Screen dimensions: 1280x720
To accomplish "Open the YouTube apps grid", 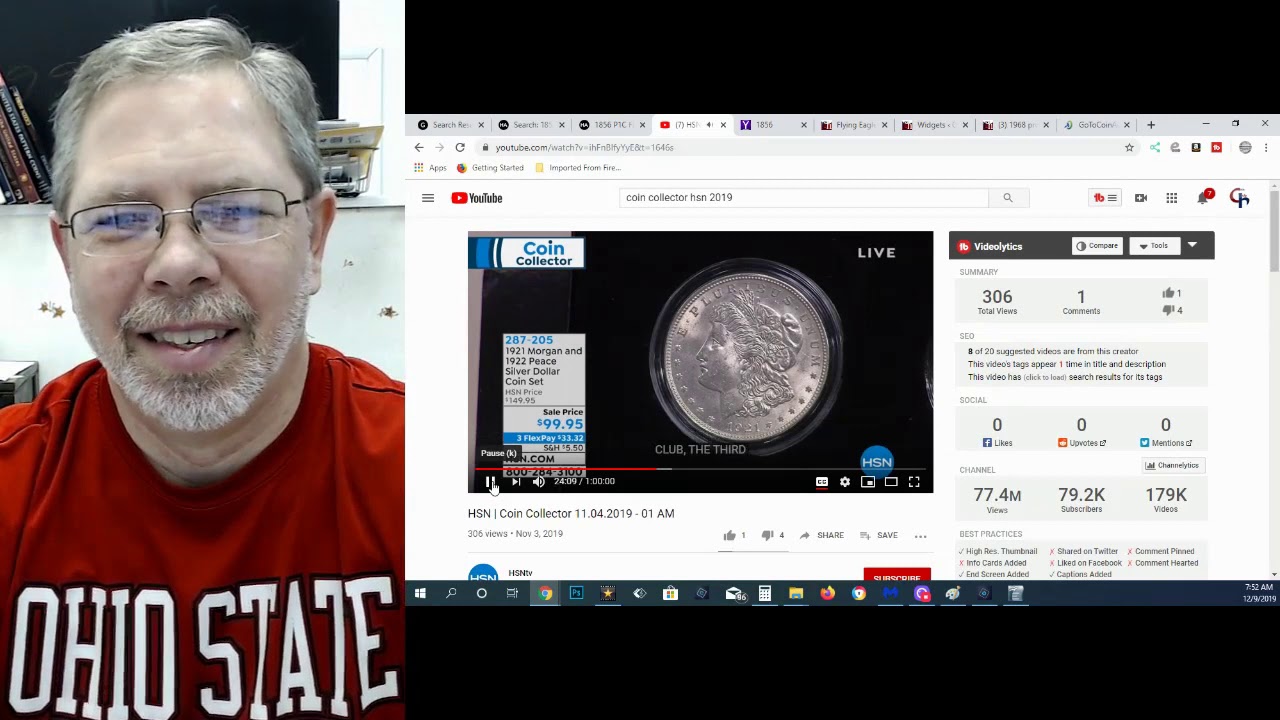I will coord(1172,198).
